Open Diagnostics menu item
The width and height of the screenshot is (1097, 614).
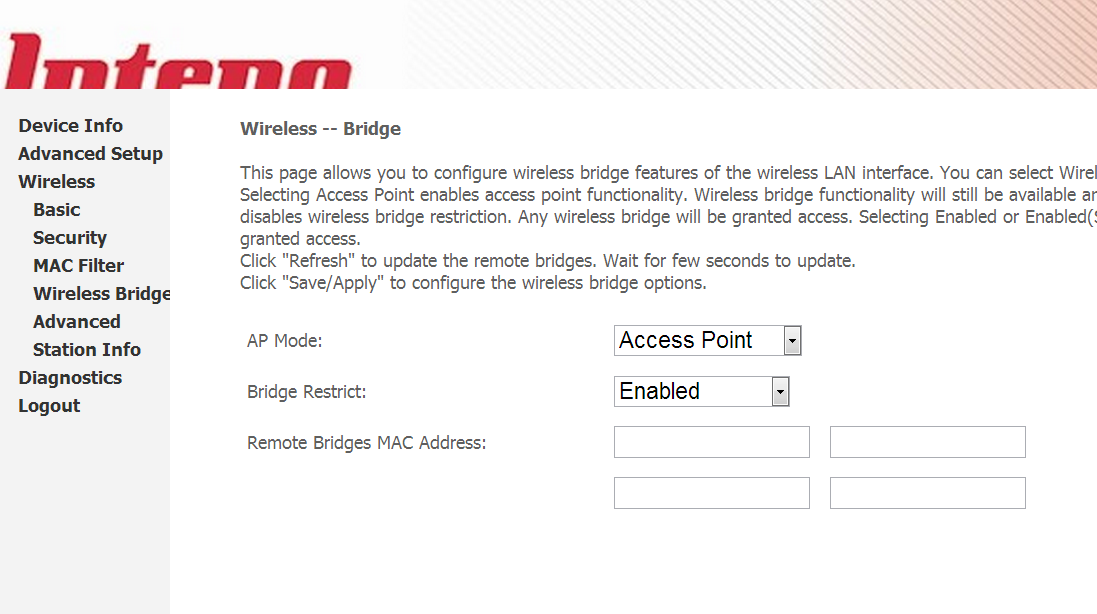[x=70, y=378]
